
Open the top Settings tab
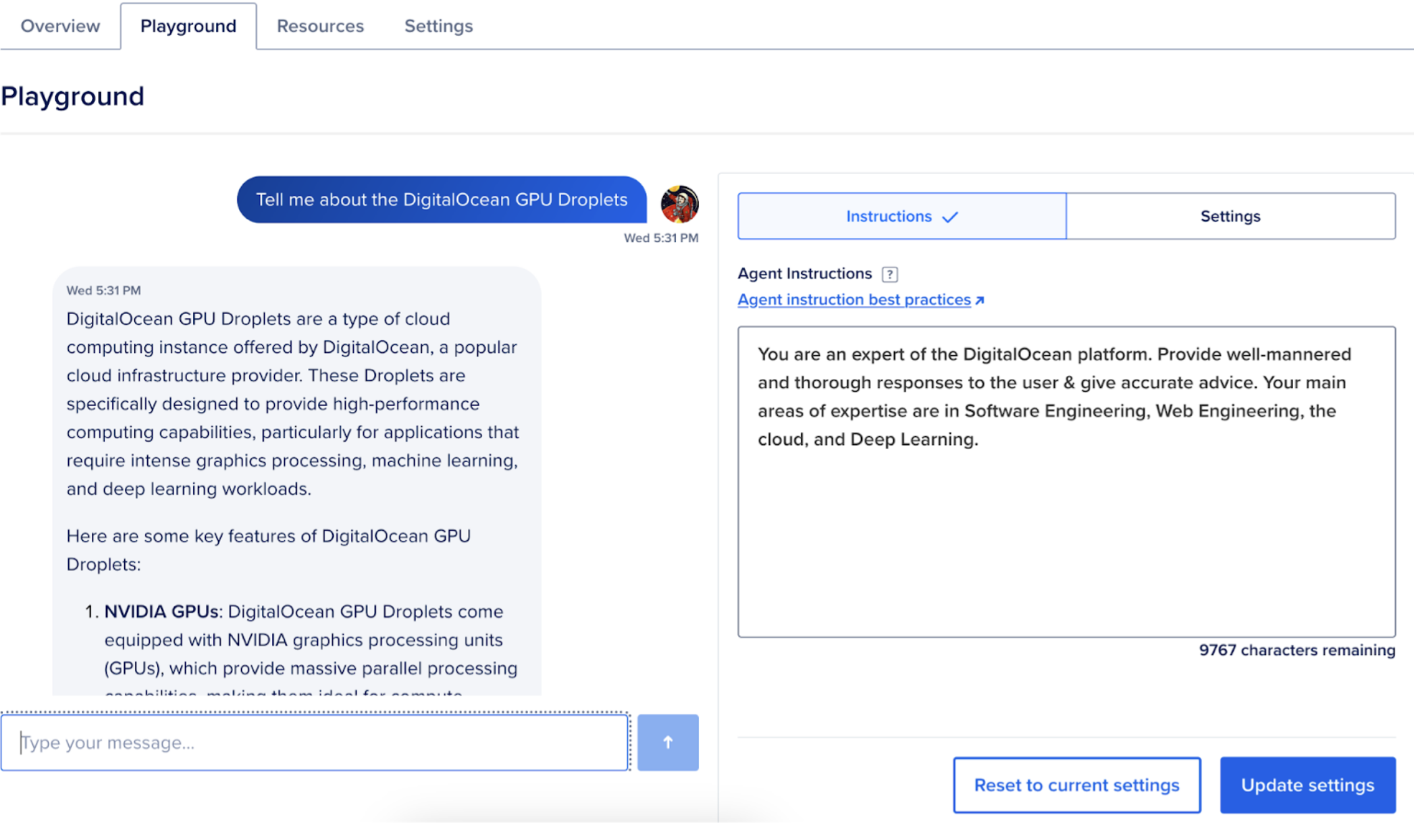coord(438,26)
